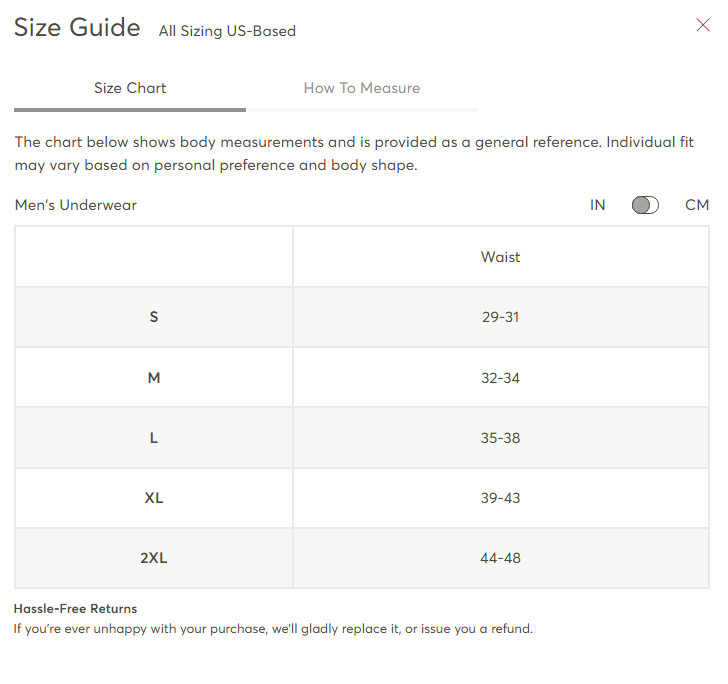Click the CM unit label
This screenshot has height=684, width=728.
697,205
